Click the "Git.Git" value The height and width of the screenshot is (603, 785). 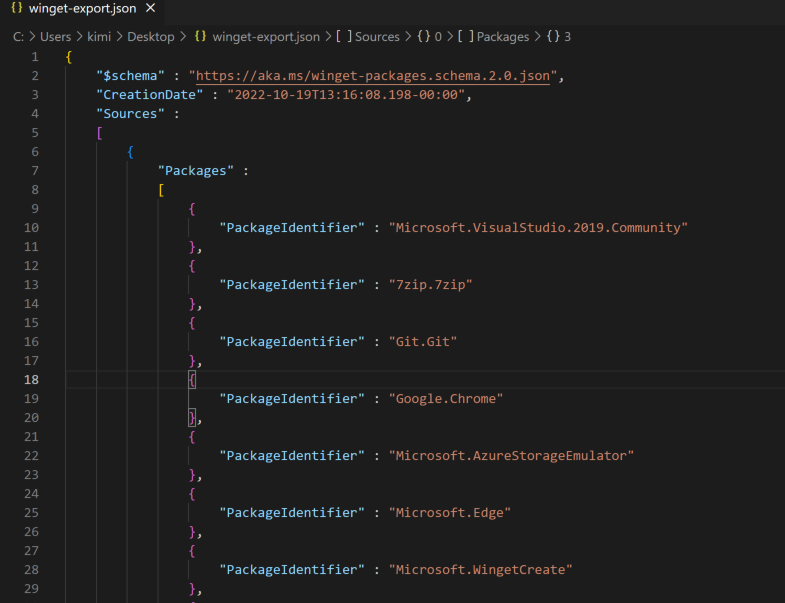[423, 342]
